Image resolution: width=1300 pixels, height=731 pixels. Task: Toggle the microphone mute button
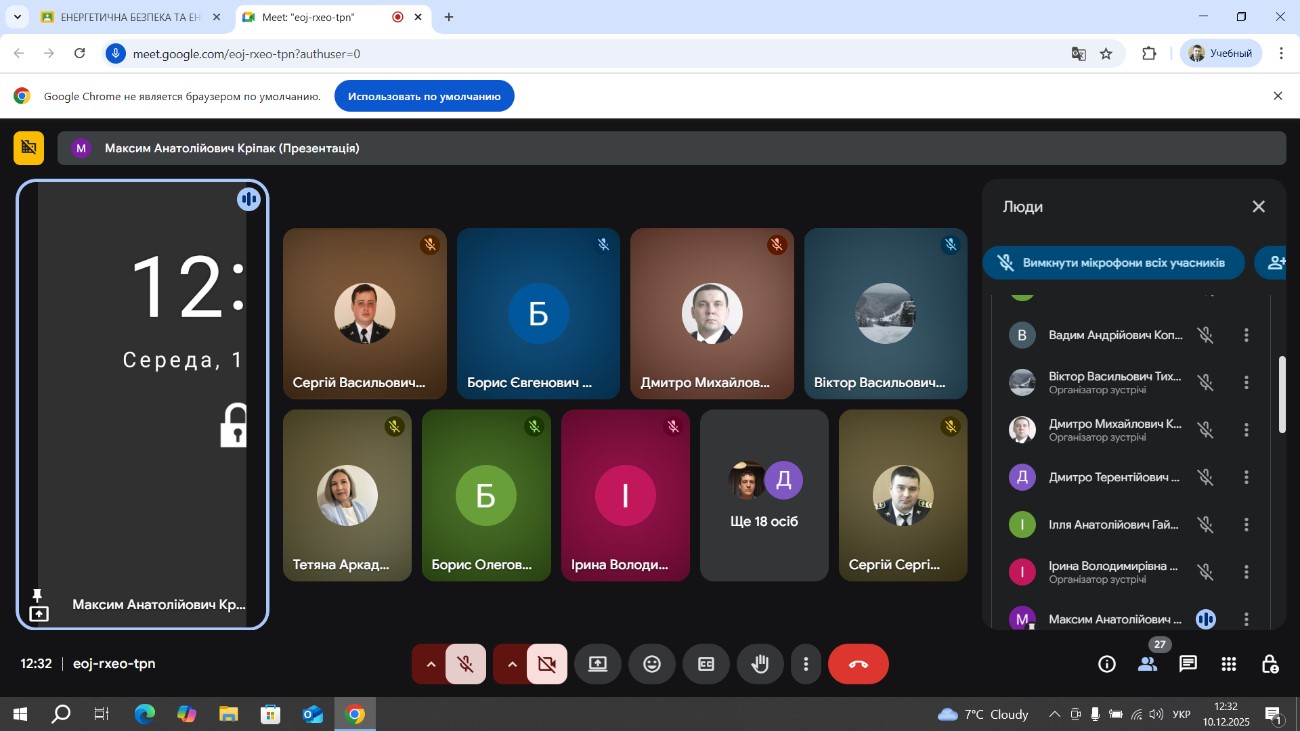tap(466, 664)
